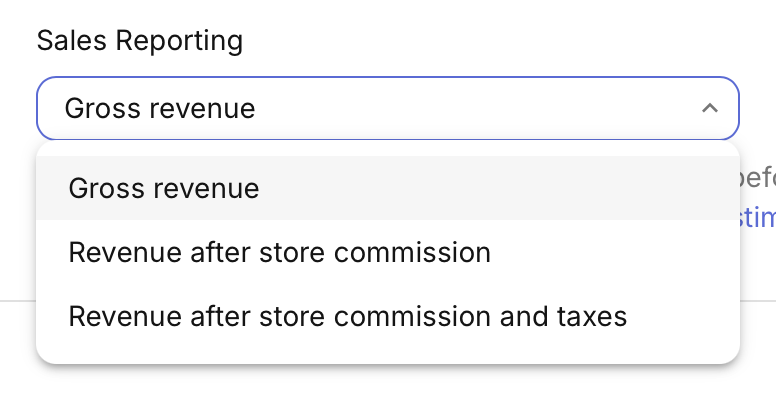The width and height of the screenshot is (776, 398).
Task: Select the highlighted Gross revenue option
Action: click(x=388, y=188)
